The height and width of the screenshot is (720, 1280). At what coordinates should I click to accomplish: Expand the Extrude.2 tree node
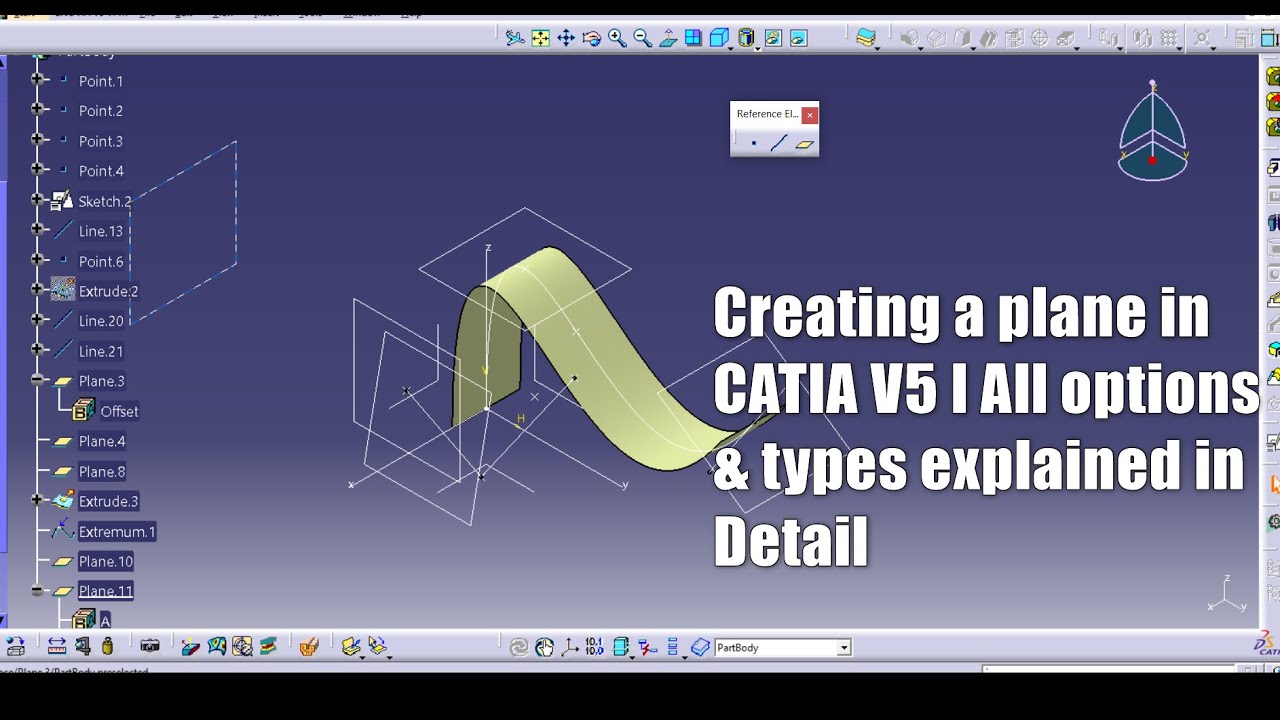click(38, 289)
